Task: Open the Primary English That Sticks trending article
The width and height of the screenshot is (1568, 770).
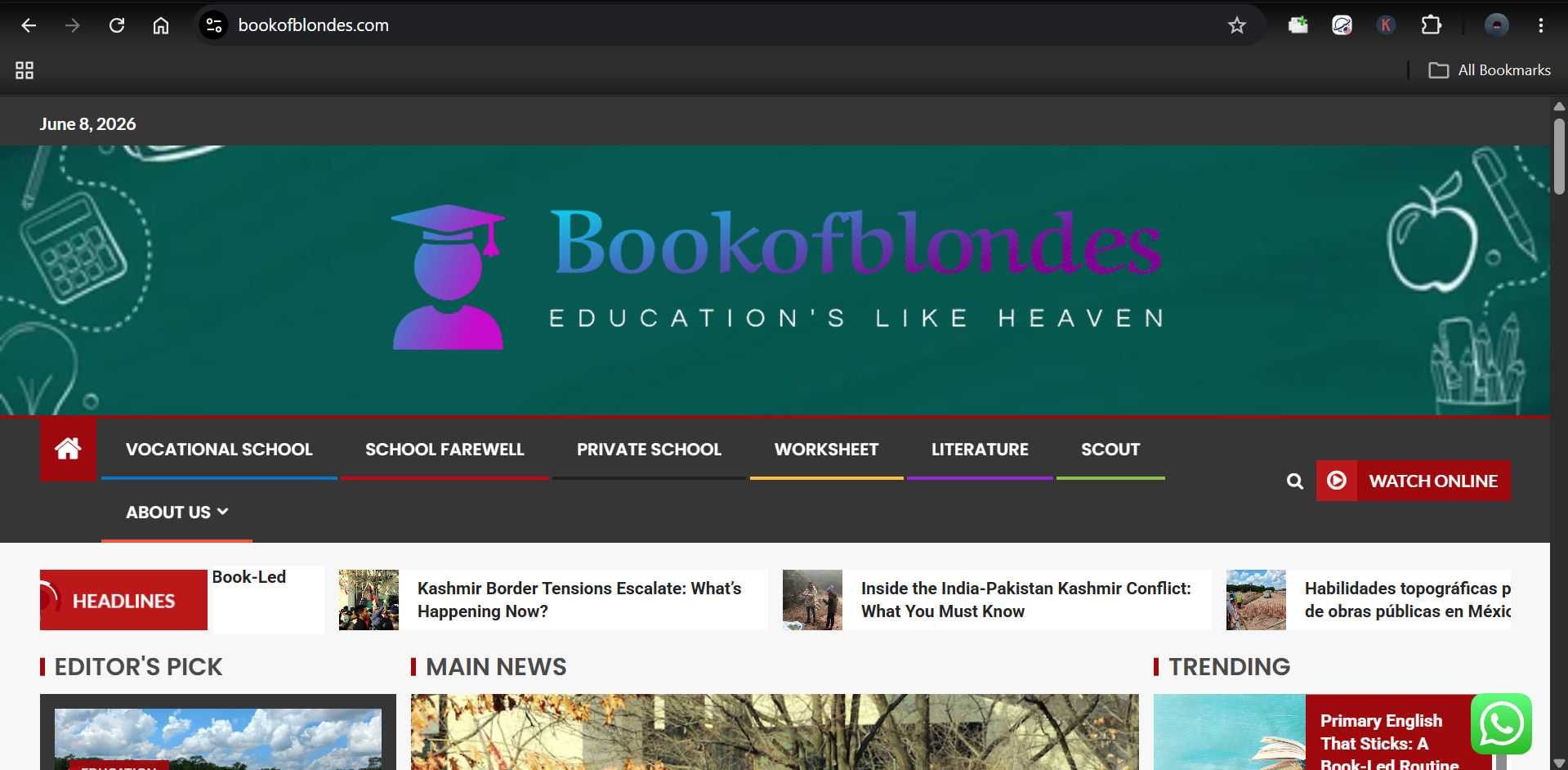Action: click(x=1389, y=743)
